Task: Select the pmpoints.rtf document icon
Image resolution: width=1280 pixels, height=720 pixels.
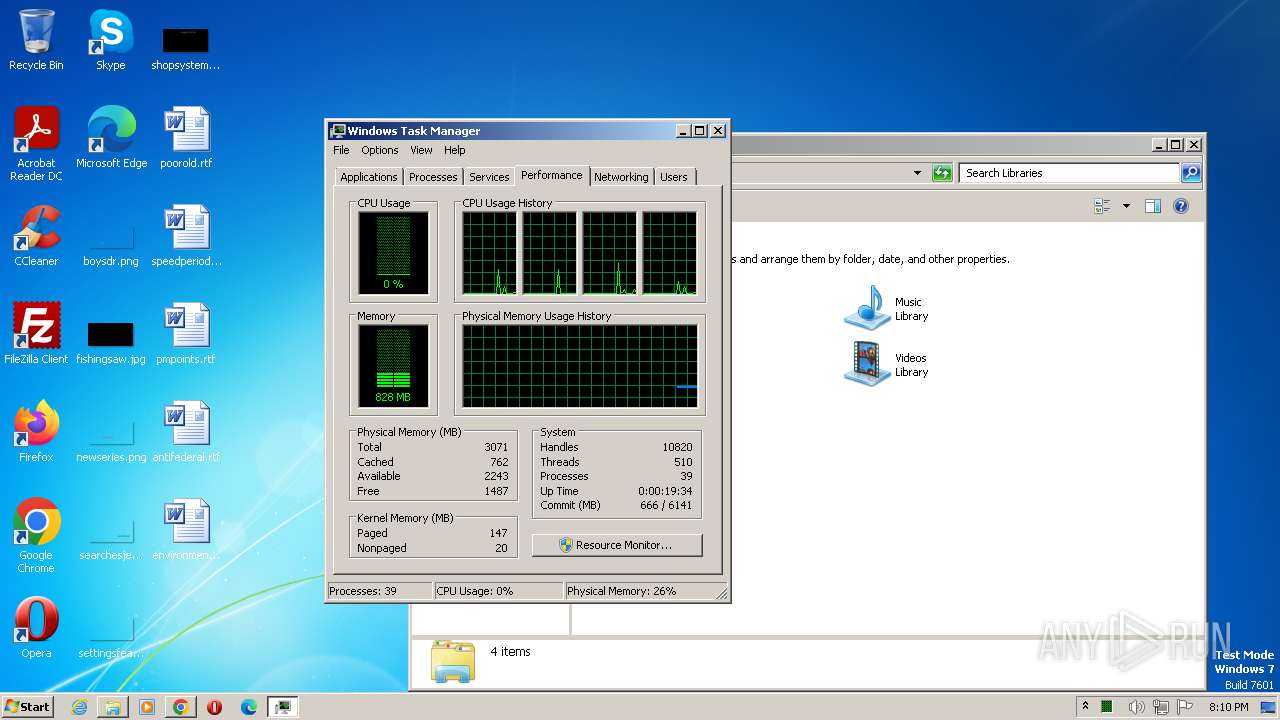Action: click(186, 334)
